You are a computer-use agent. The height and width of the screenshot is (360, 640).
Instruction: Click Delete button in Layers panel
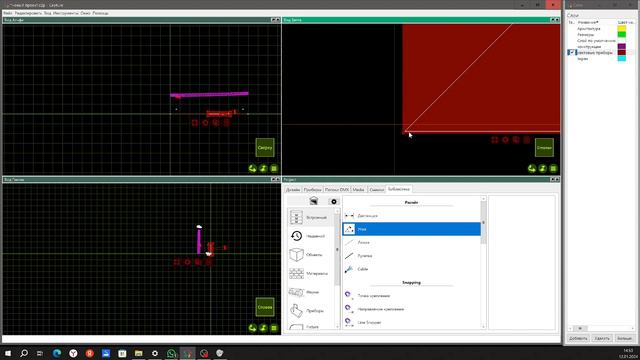tap(602, 338)
